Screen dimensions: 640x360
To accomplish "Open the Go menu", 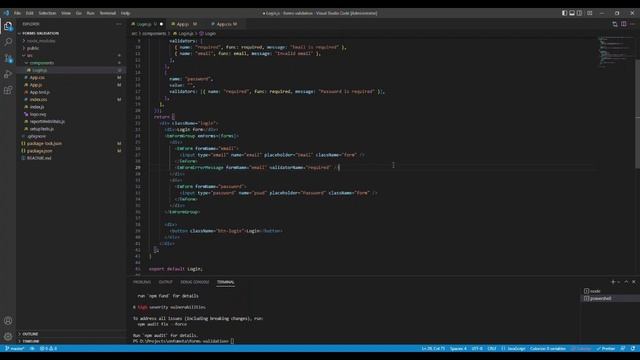I will [78, 13].
